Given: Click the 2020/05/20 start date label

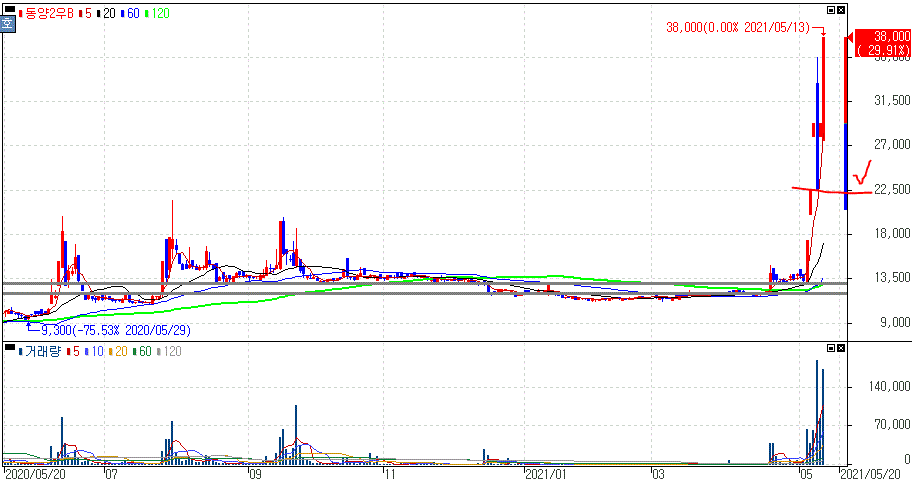Looking at the screenshot, I should point(35,474).
